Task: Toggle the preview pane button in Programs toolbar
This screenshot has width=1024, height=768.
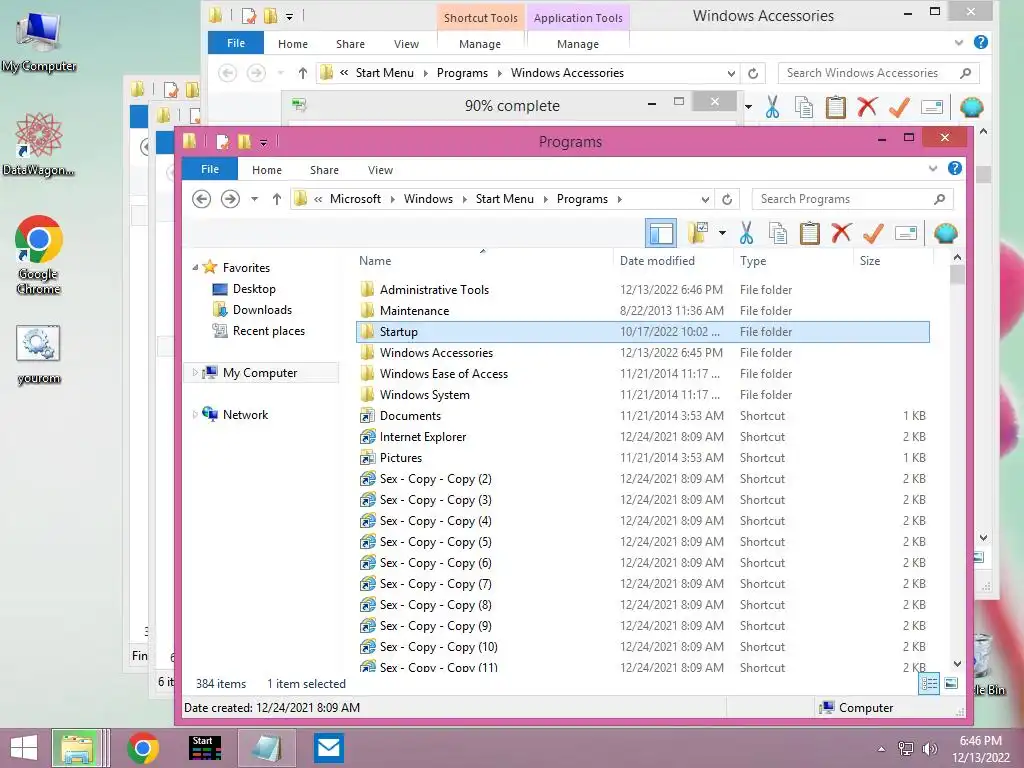Action: [661, 233]
